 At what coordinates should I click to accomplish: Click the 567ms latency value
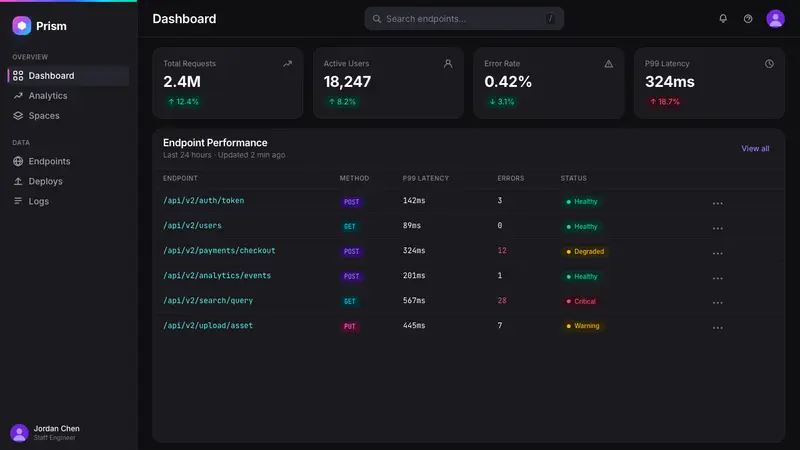pyautogui.click(x=414, y=301)
